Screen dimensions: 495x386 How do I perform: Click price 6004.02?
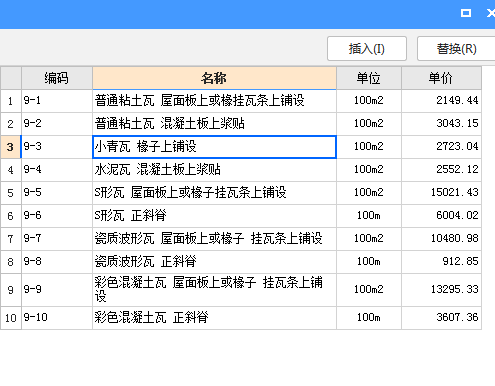(441, 216)
